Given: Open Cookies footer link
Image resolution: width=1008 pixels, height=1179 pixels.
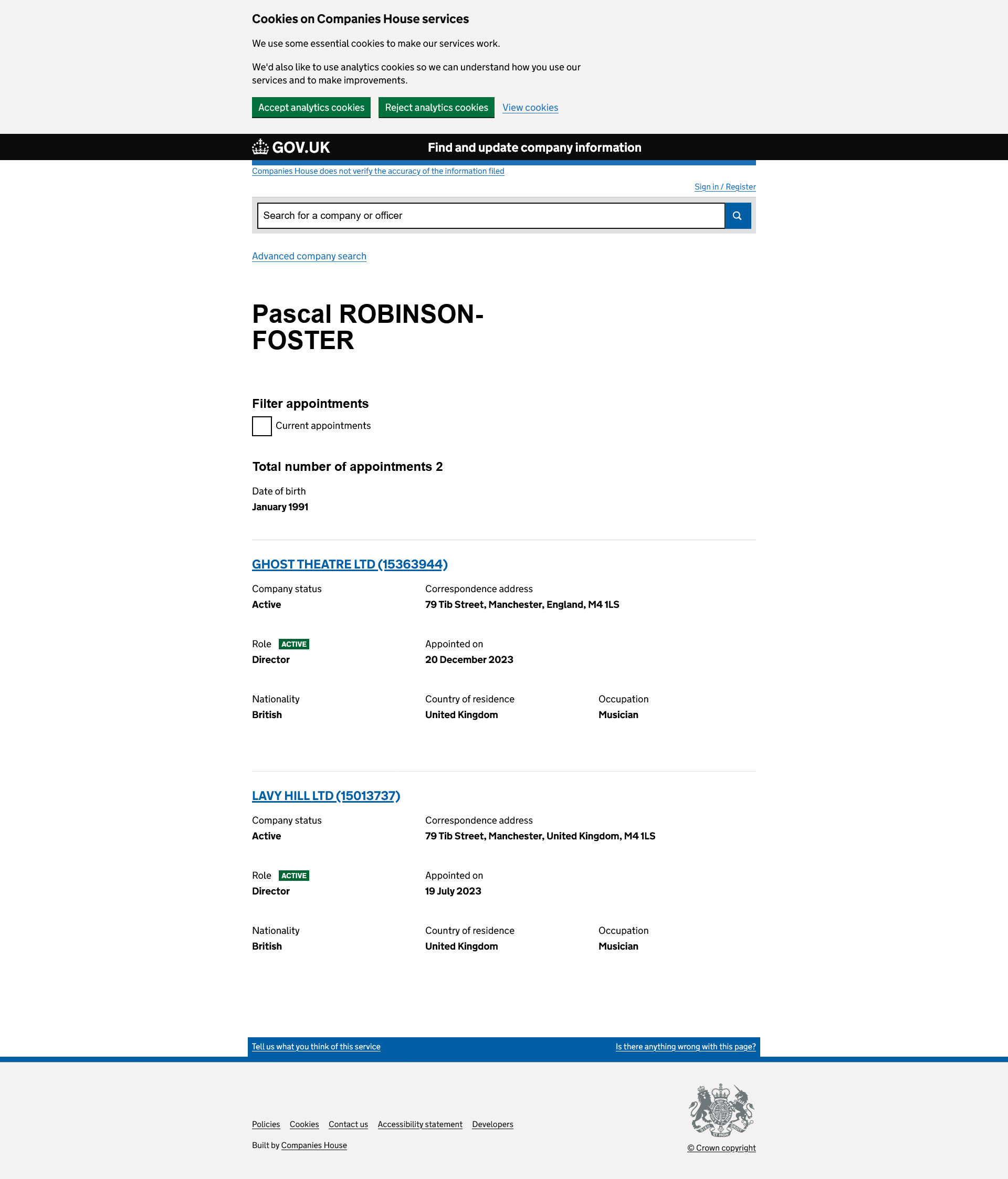Looking at the screenshot, I should 304,1124.
